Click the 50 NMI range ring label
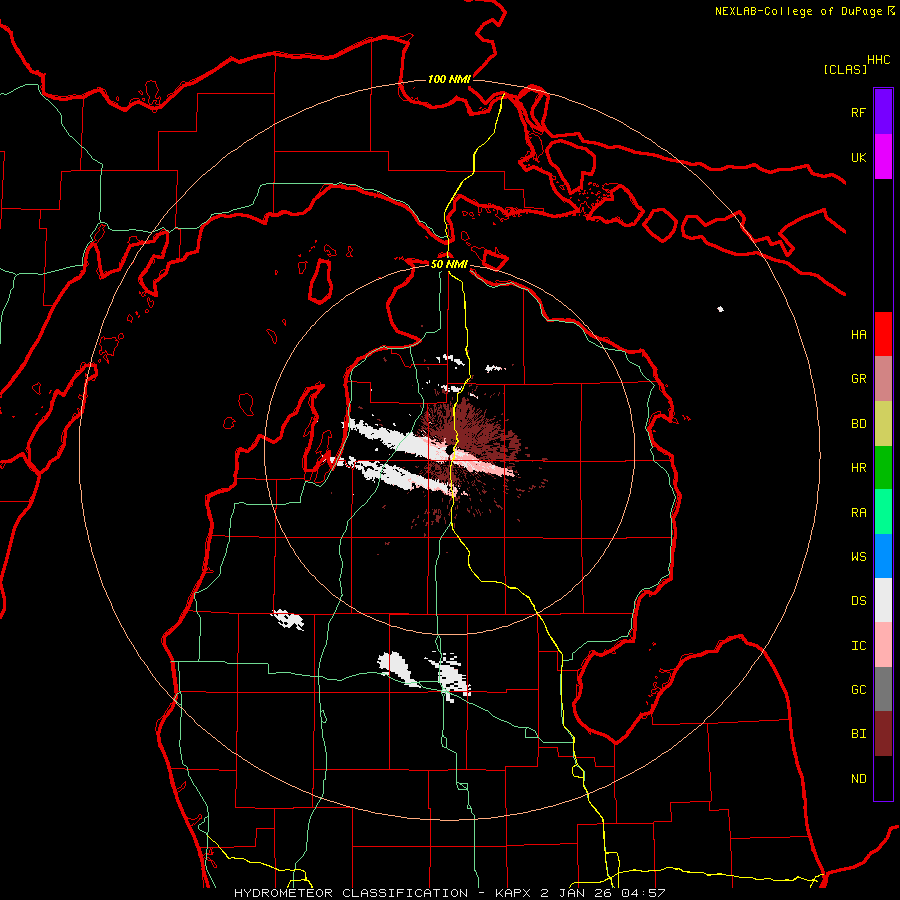This screenshot has width=900, height=900. [x=449, y=264]
